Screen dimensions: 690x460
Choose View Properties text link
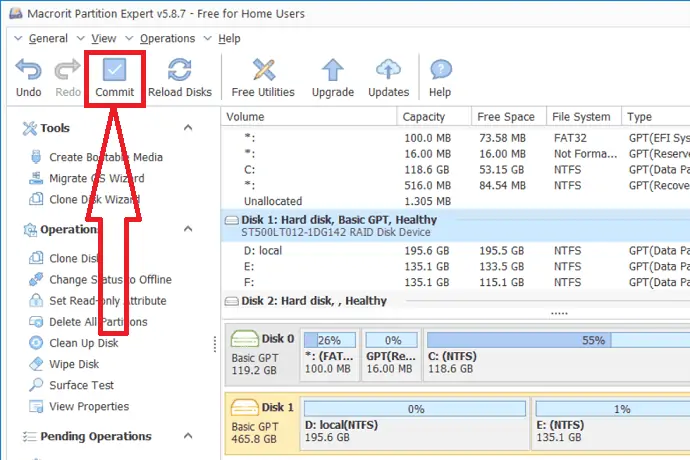pyautogui.click(x=89, y=406)
